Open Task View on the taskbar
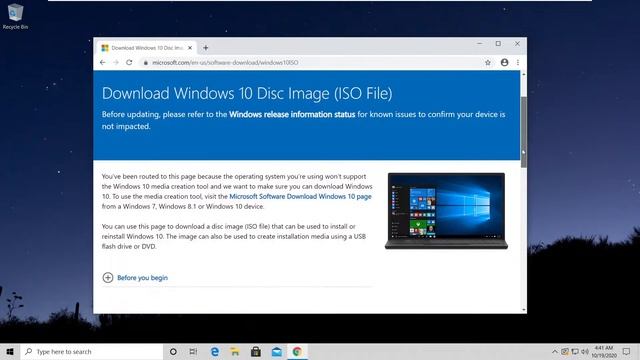The image size is (640, 360). click(x=193, y=351)
